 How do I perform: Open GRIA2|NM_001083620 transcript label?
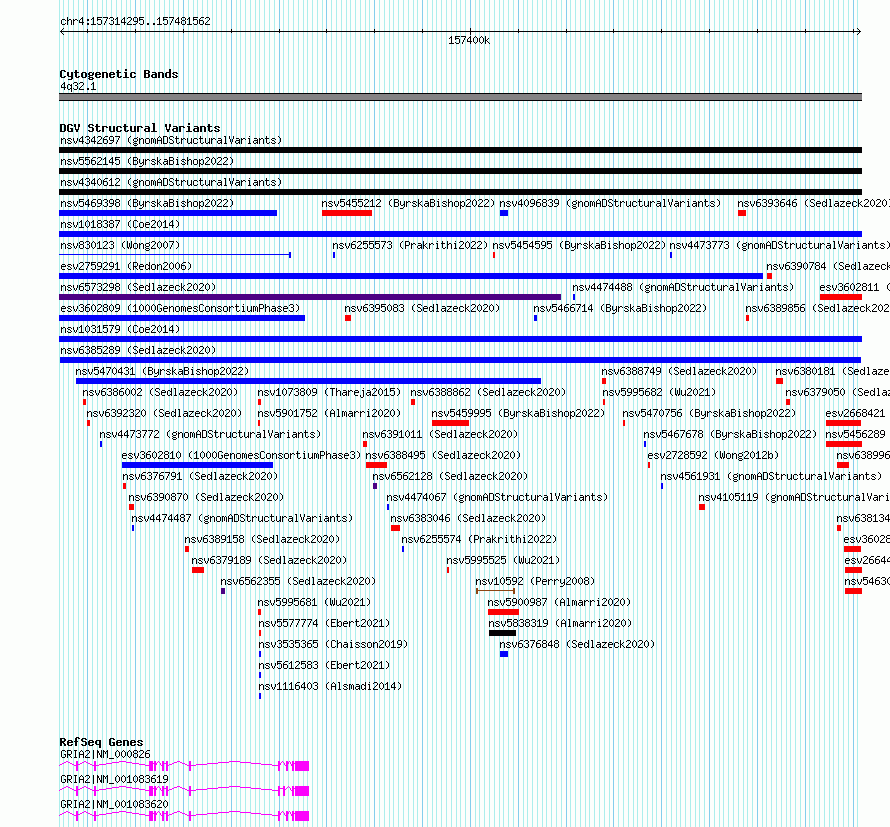[114, 804]
